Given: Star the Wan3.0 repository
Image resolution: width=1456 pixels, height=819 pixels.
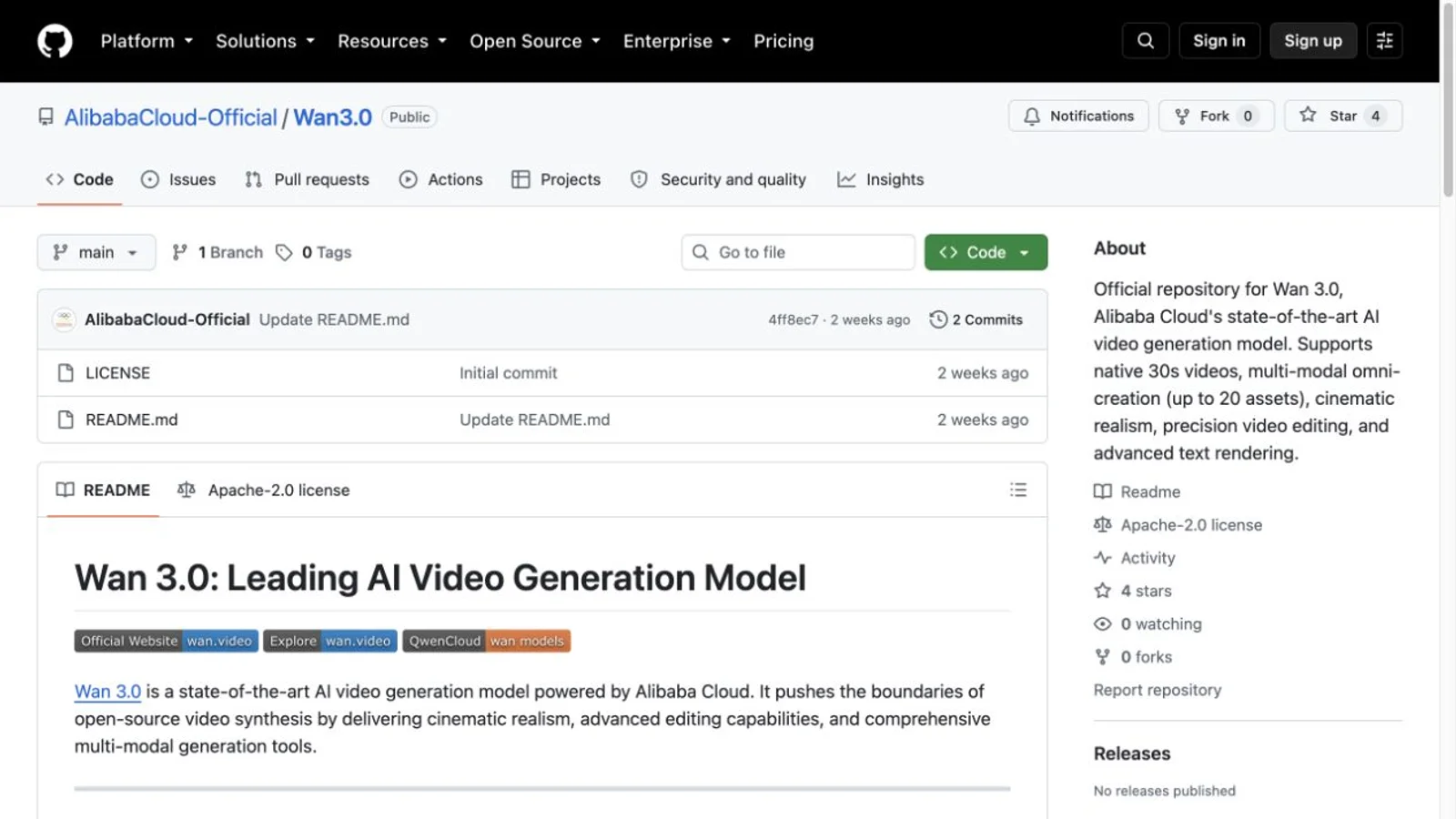Looking at the screenshot, I should 1343,116.
